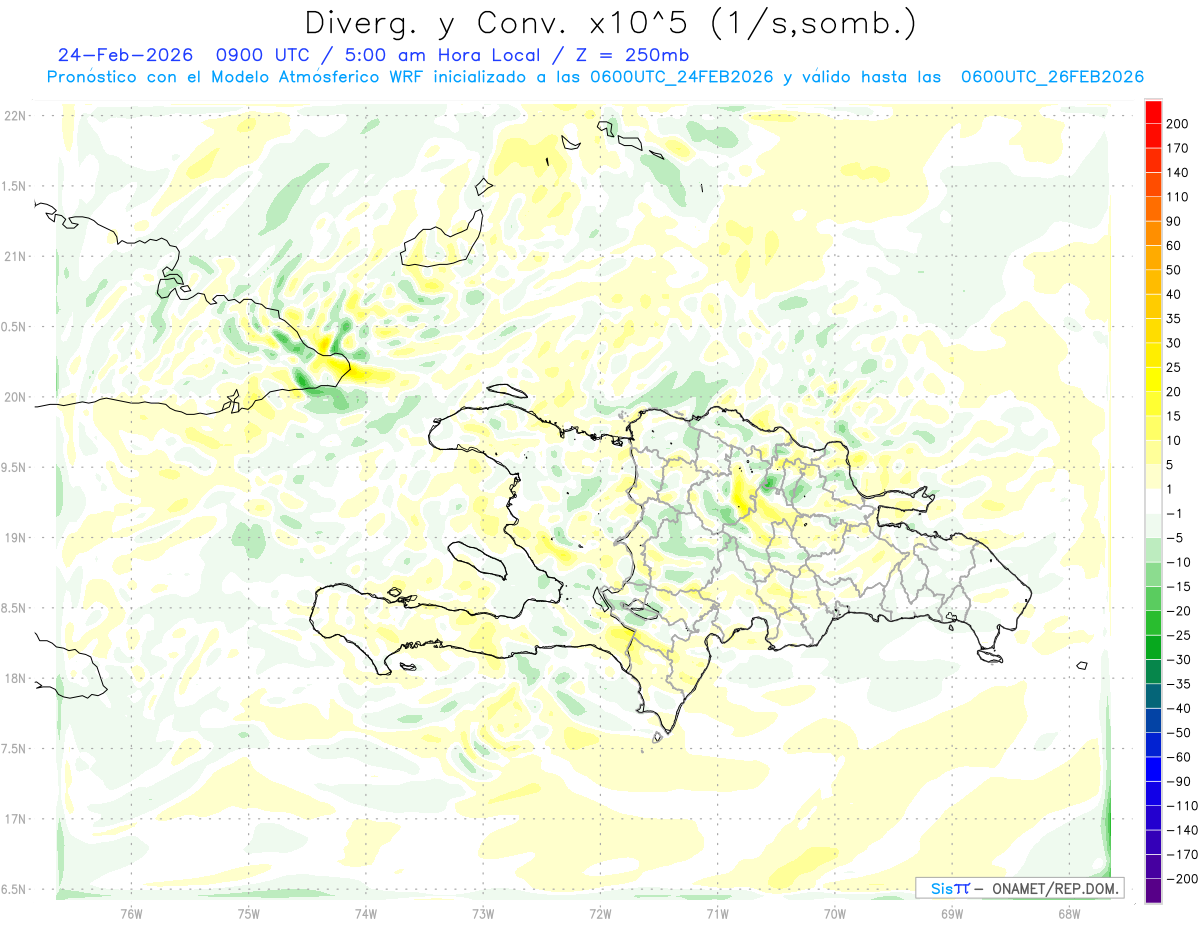Viewport: 1200px width, 927px height.
Task: Click the white swatch between 1 and -1
Action: pos(1153,502)
